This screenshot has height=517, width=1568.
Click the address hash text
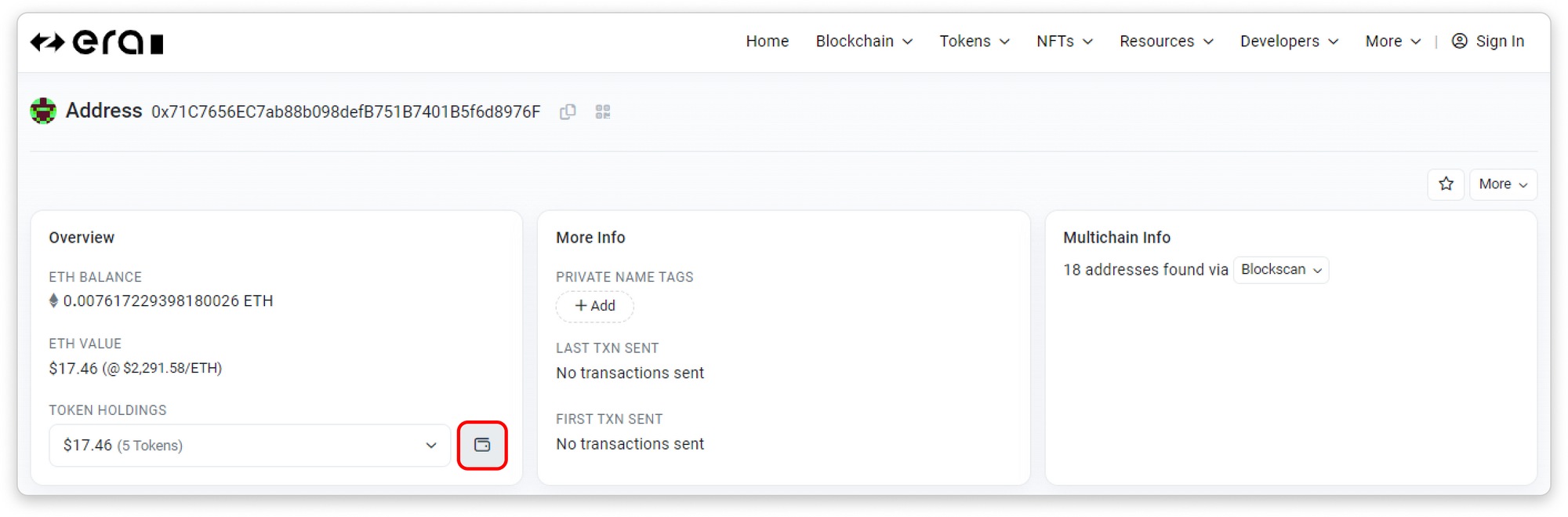pos(346,112)
